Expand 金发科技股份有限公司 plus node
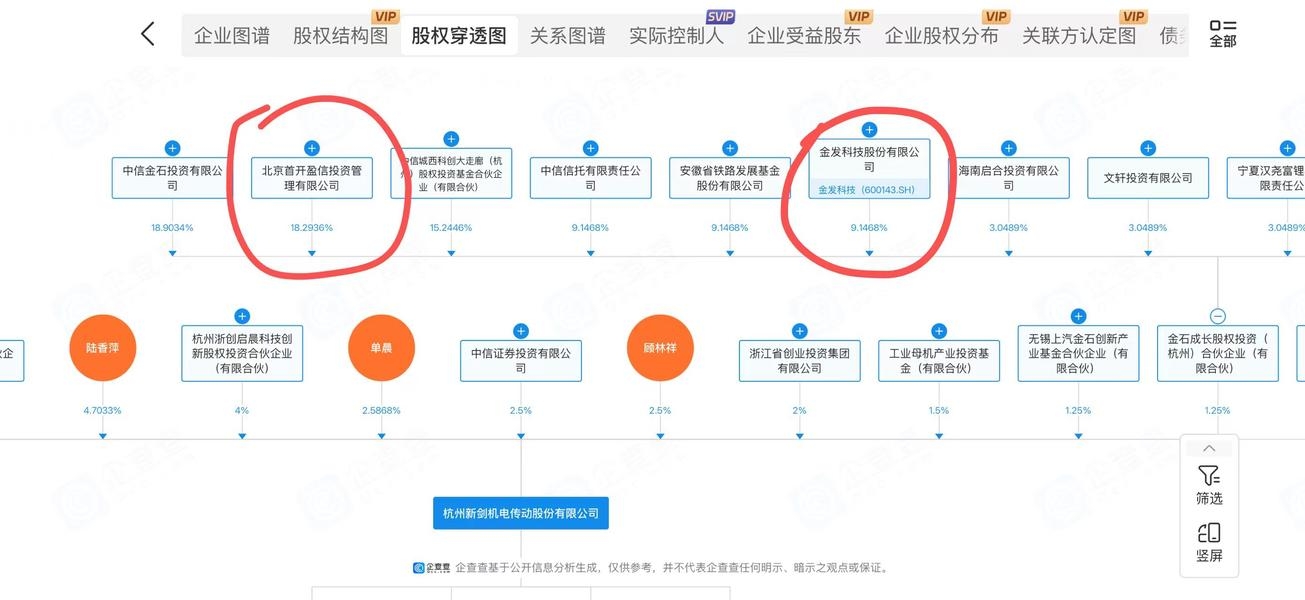The width and height of the screenshot is (1305, 600). 869,129
